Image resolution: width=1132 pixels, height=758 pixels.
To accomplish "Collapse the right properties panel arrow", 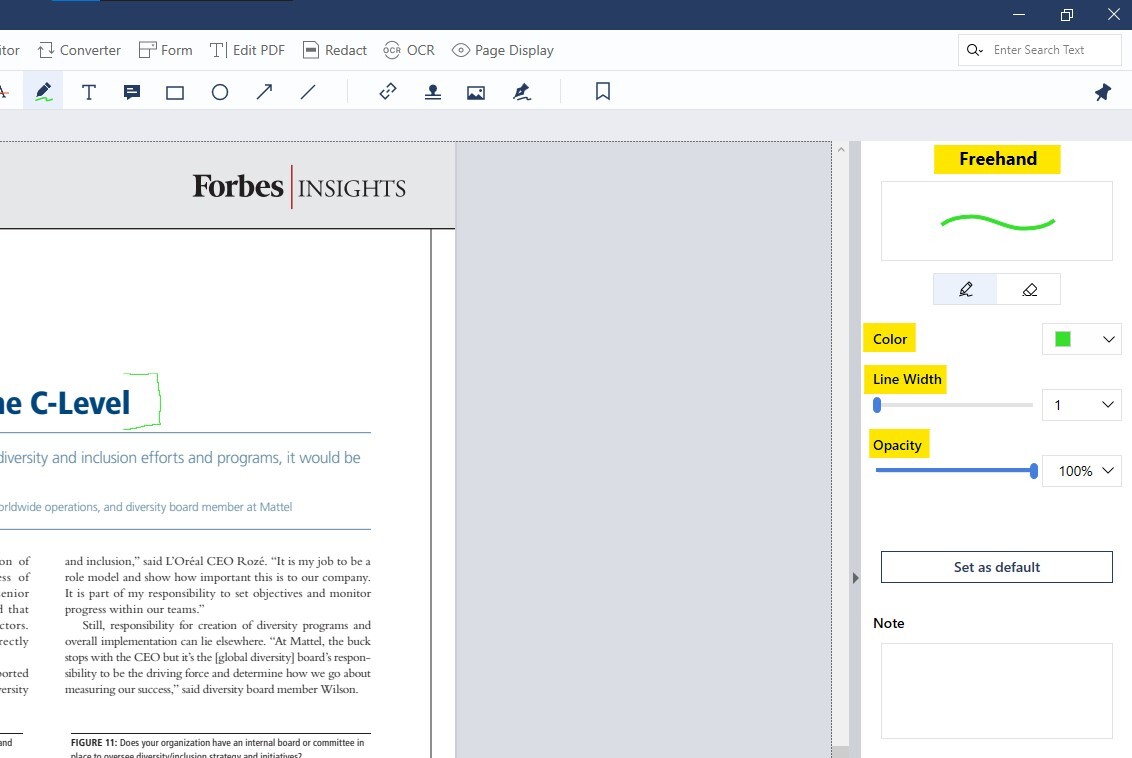I will tap(855, 578).
